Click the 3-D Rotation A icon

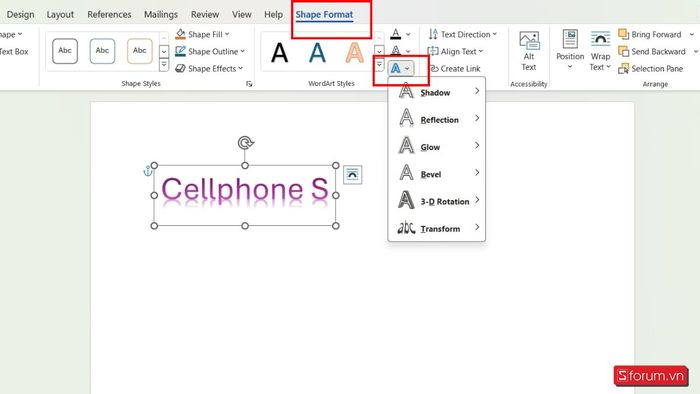406,199
